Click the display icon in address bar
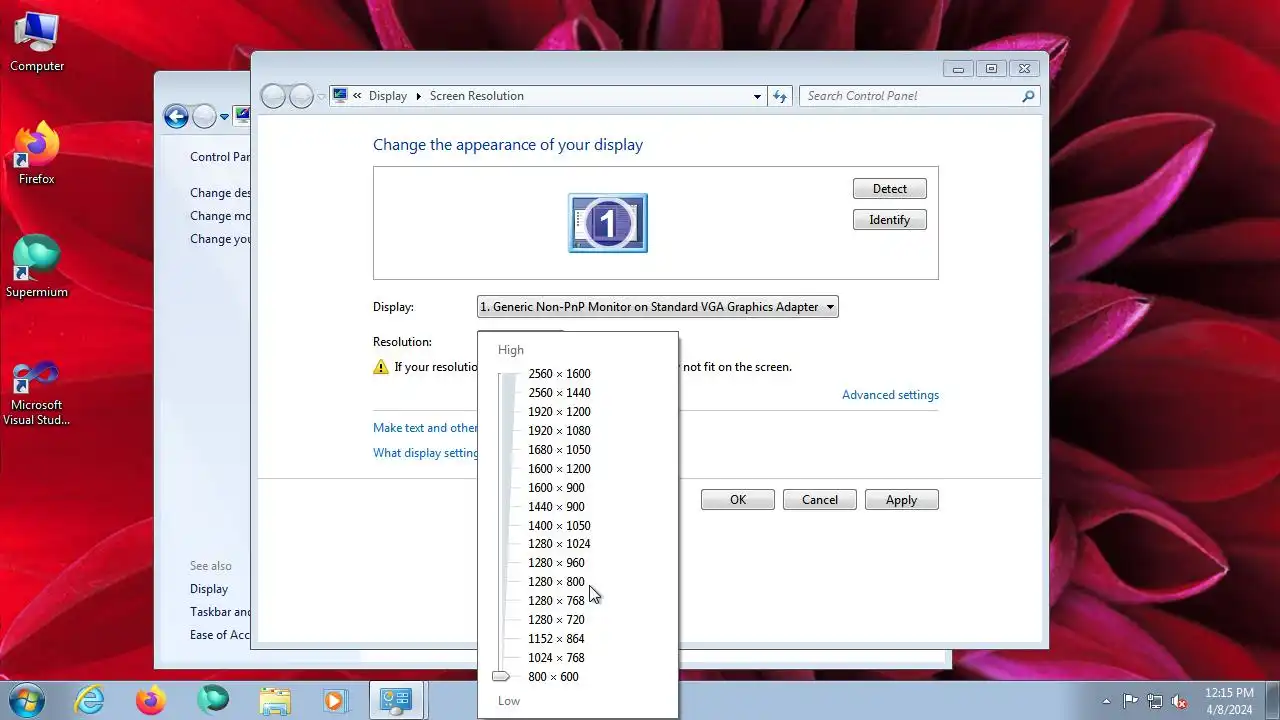 pos(340,96)
